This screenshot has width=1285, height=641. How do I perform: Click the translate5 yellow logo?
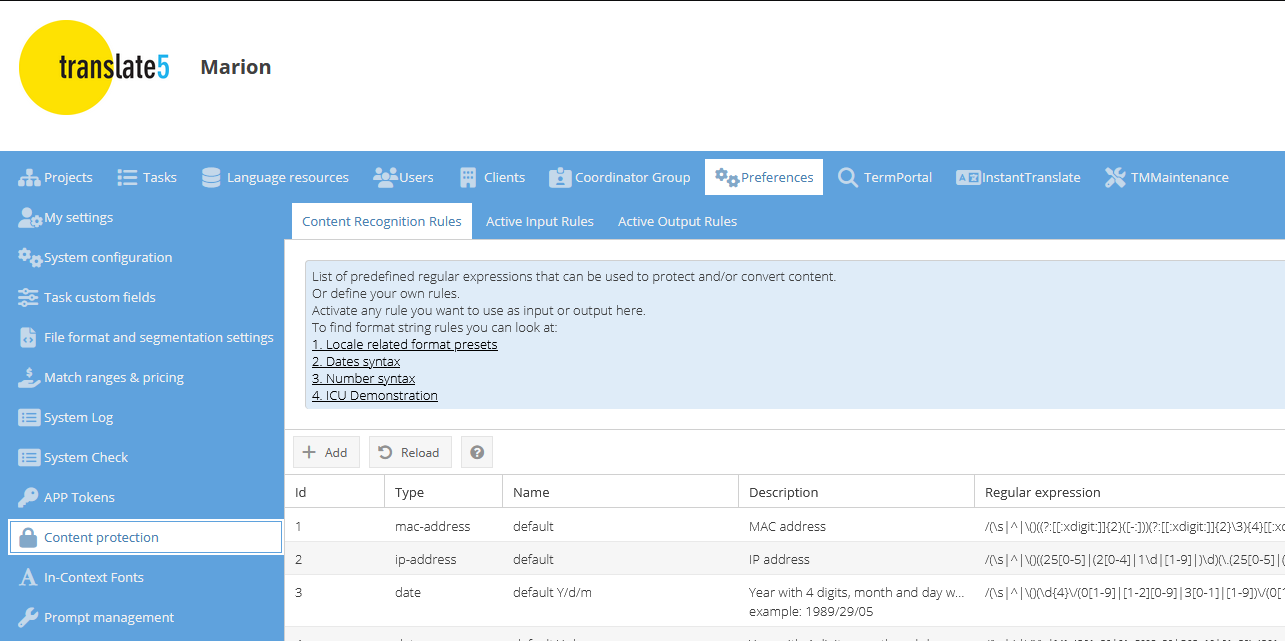click(94, 67)
